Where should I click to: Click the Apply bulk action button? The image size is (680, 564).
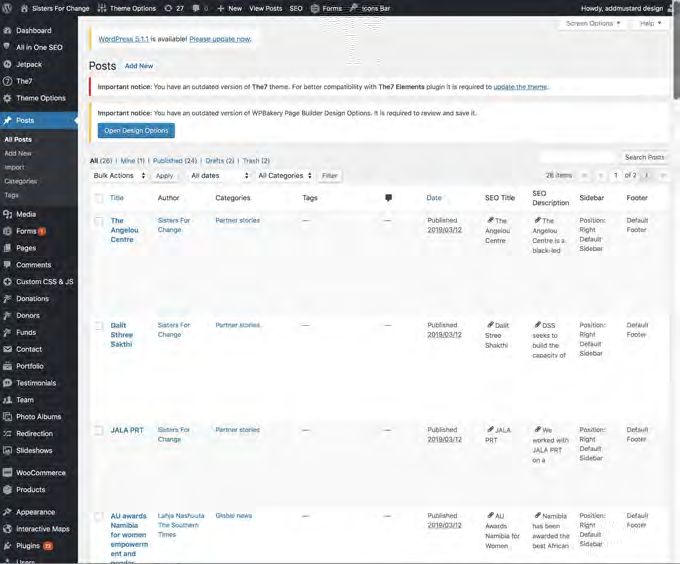164,176
